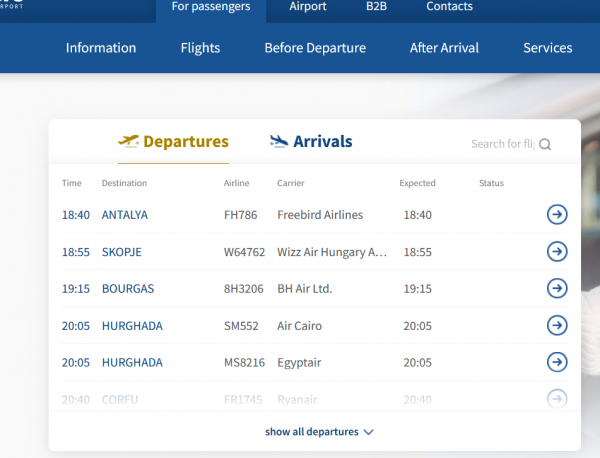This screenshot has height=458, width=600.
Task: Open the B2B top tab
Action: click(x=375, y=7)
